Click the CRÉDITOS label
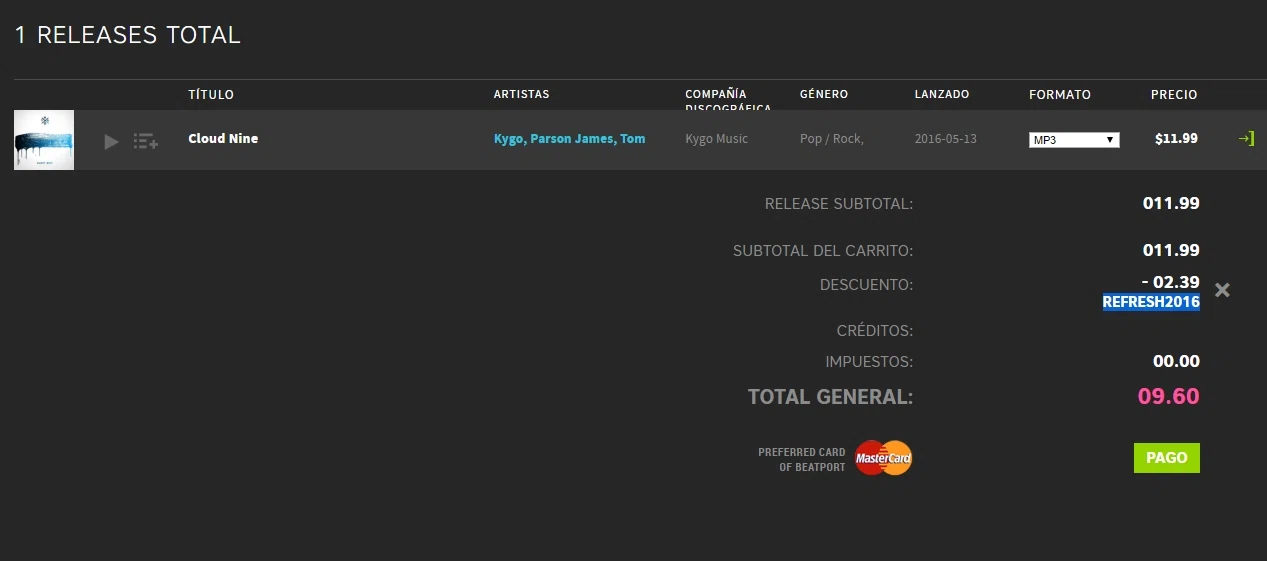 [x=875, y=331]
